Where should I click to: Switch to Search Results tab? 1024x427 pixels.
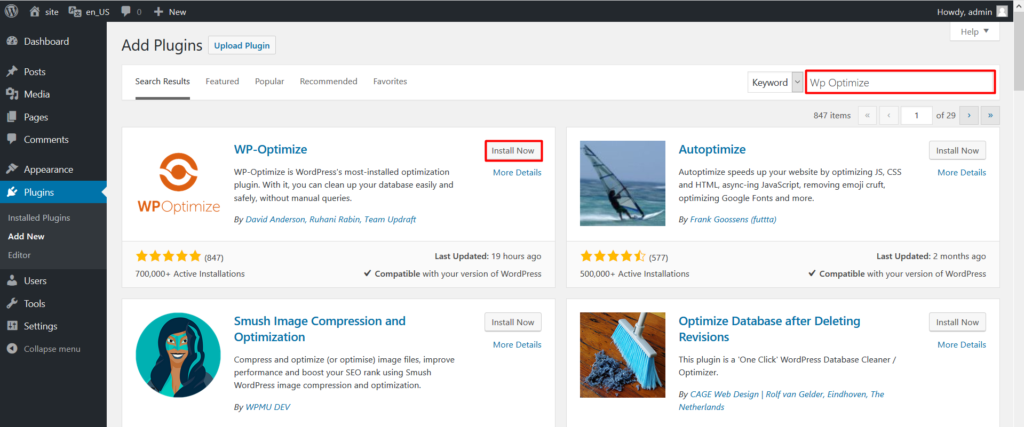tap(163, 82)
